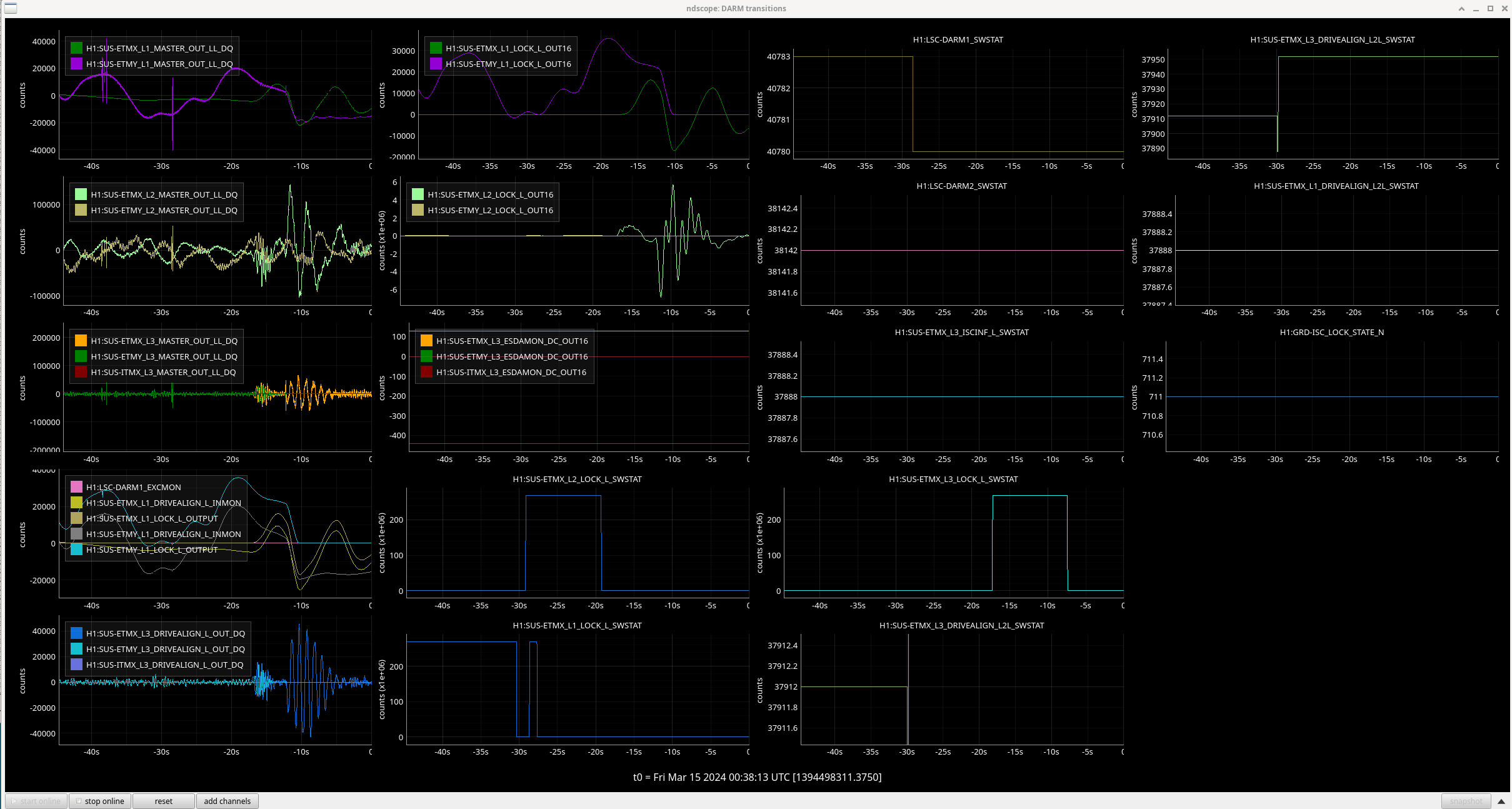Screen dimensions: 1512x809
Task: Click pink swatch for LSC-DARM1_EXCMON legend
Action: click(76, 487)
